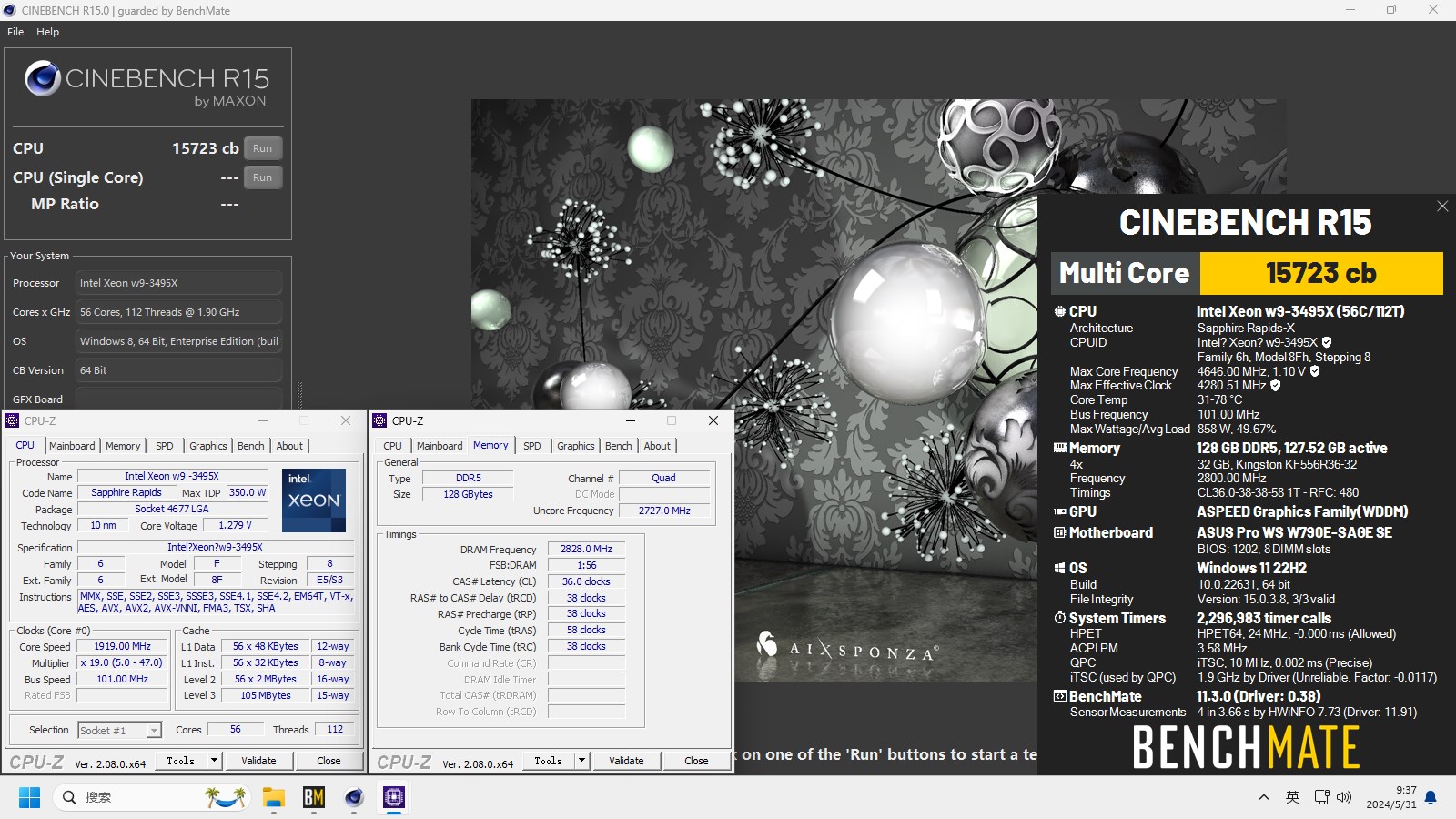This screenshot has height=819, width=1456.
Task: Click shield icon next to 1.10 V
Action: coord(1315,371)
